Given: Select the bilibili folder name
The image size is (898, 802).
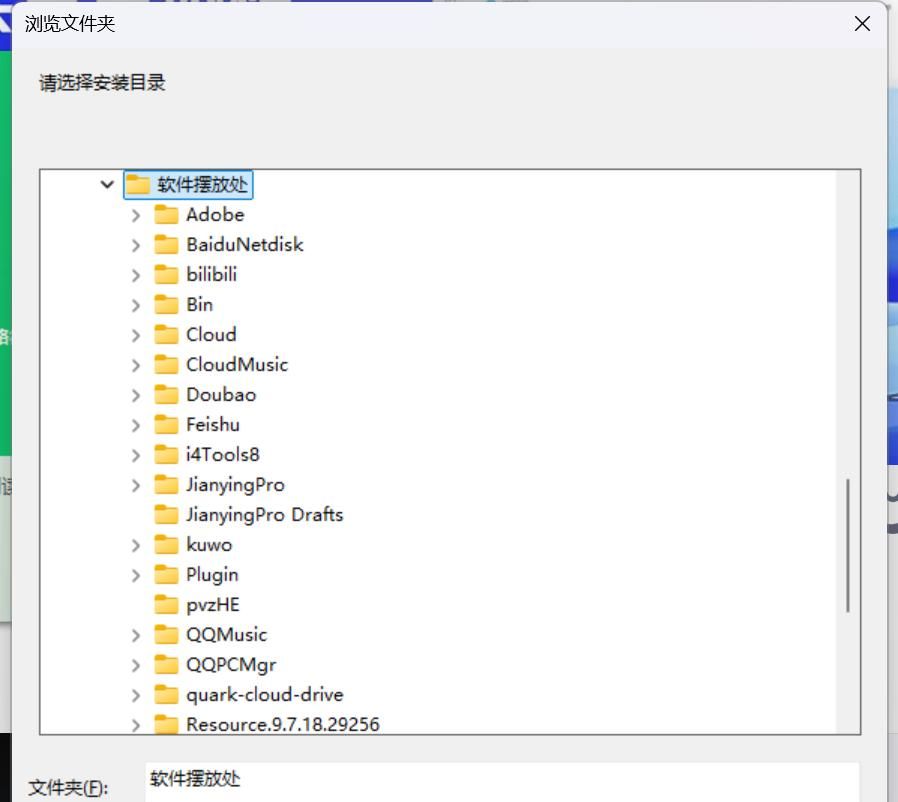Looking at the screenshot, I should [211, 274].
